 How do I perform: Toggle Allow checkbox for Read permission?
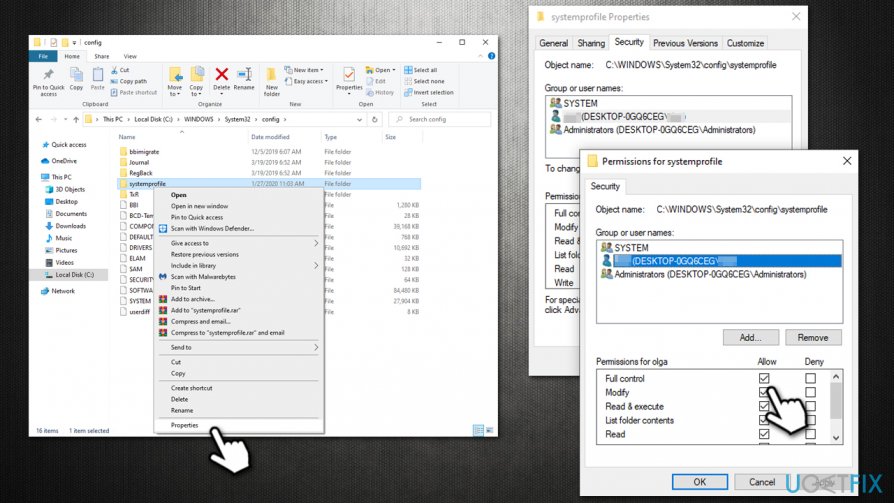764,434
